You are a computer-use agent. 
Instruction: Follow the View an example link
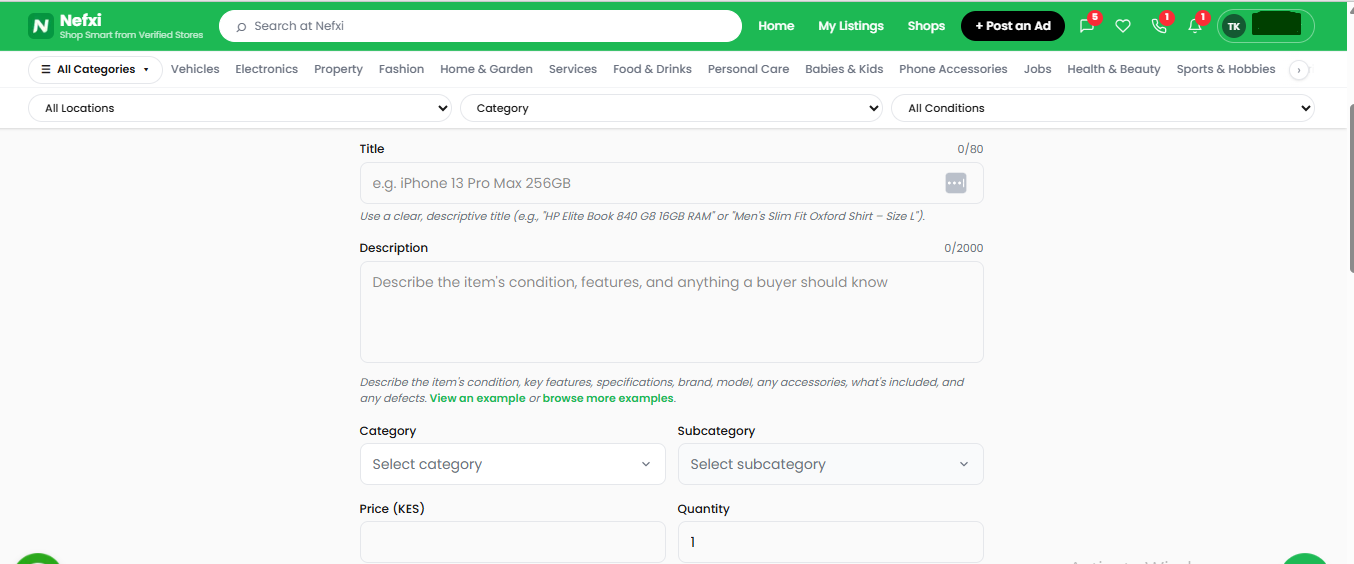click(477, 398)
